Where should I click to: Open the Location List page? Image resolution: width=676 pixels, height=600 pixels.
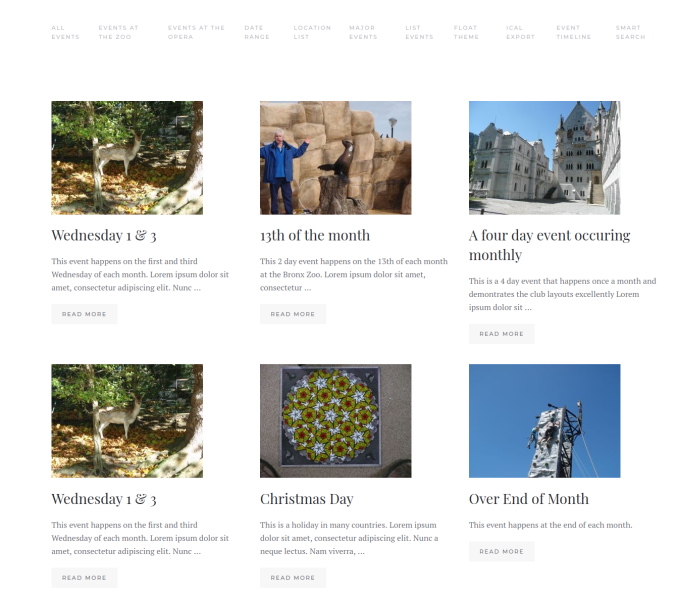tap(312, 32)
